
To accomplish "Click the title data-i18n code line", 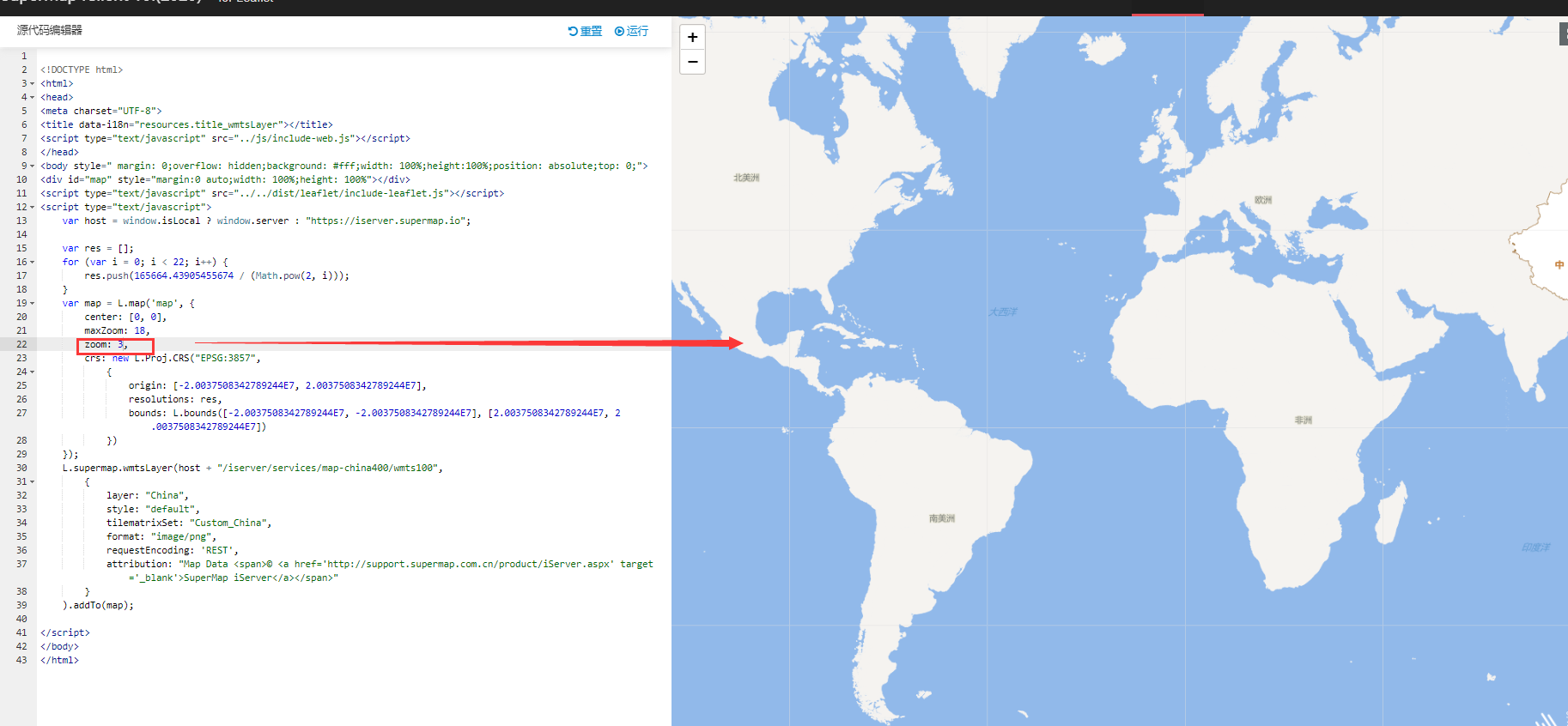I will pos(186,124).
